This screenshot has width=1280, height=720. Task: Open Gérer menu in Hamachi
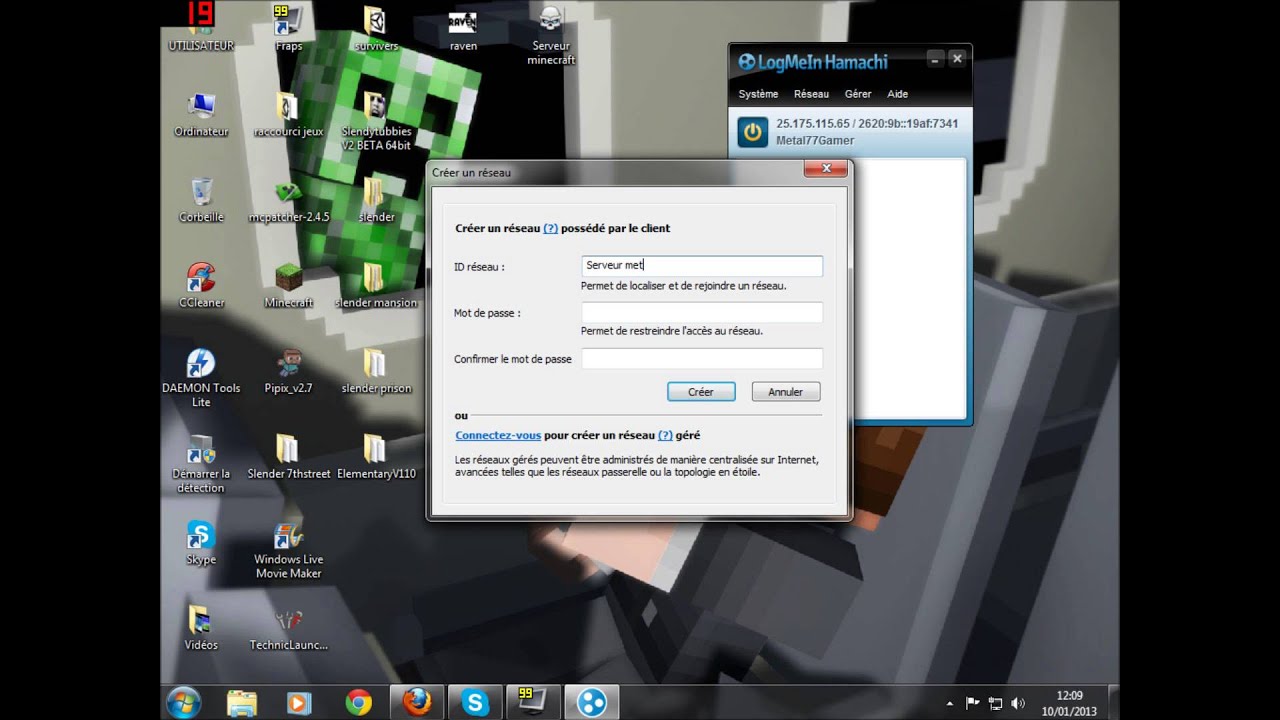[x=858, y=94]
